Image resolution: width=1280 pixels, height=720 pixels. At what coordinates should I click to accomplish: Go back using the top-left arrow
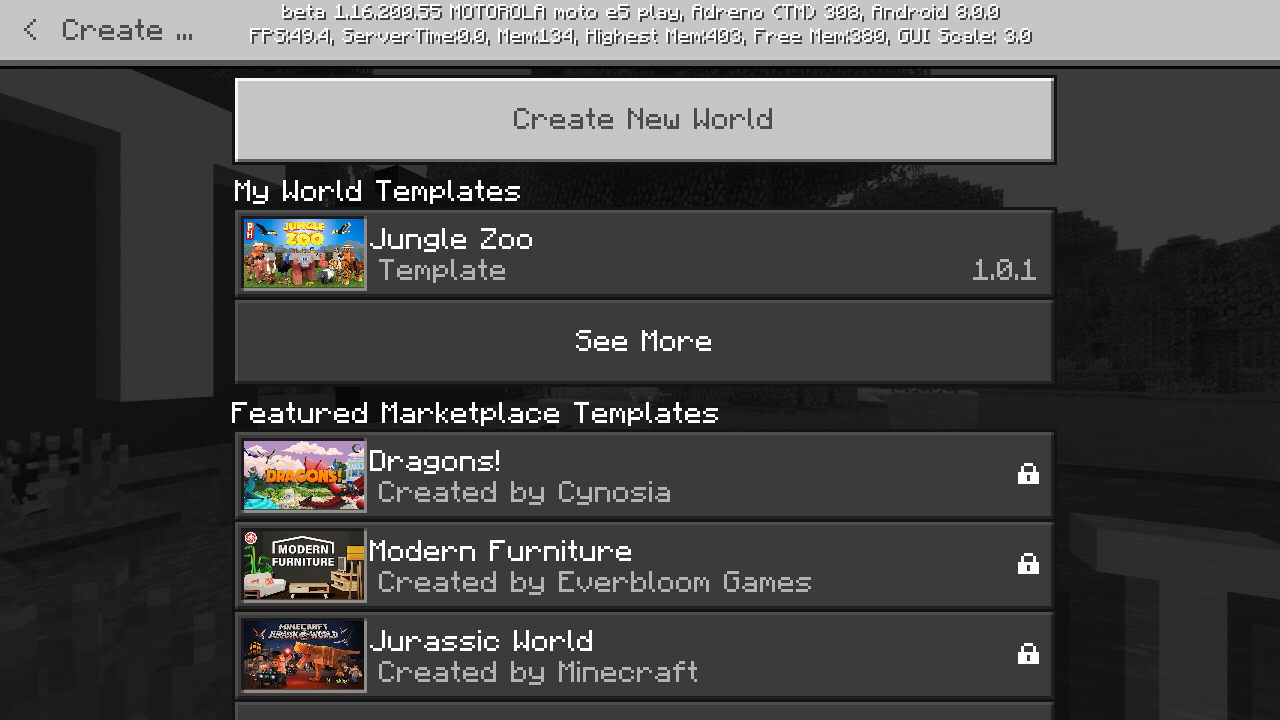click(x=30, y=30)
